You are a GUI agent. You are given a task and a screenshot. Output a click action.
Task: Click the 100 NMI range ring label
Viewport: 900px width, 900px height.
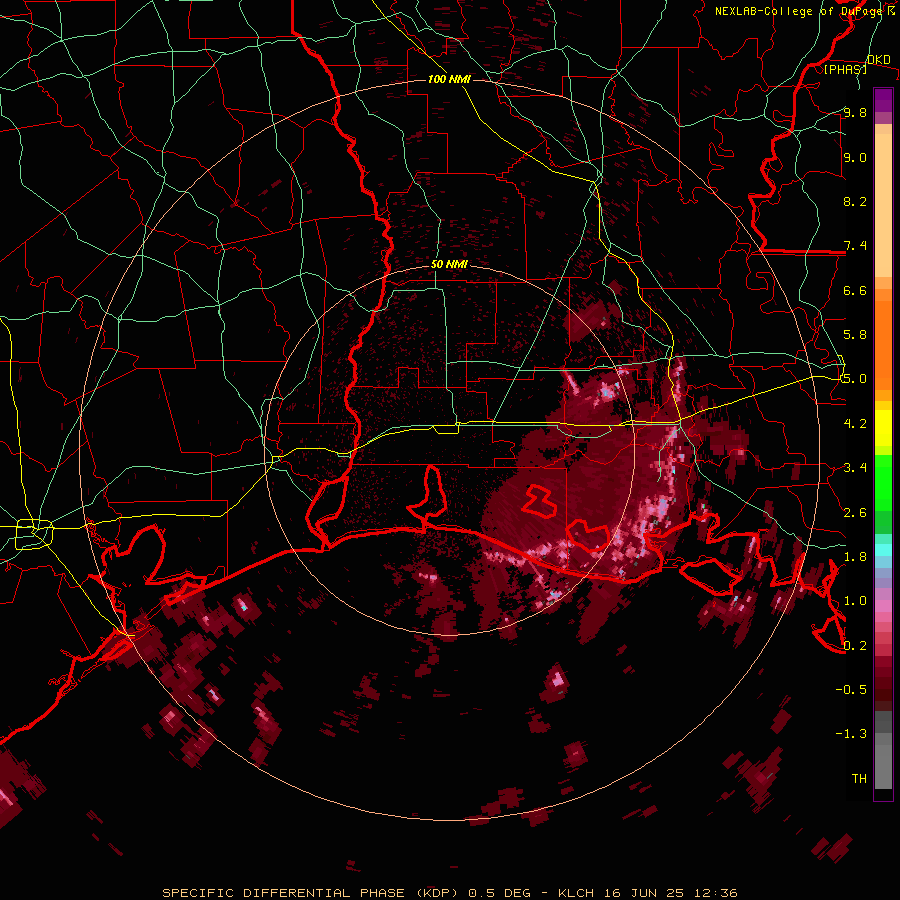(x=449, y=79)
